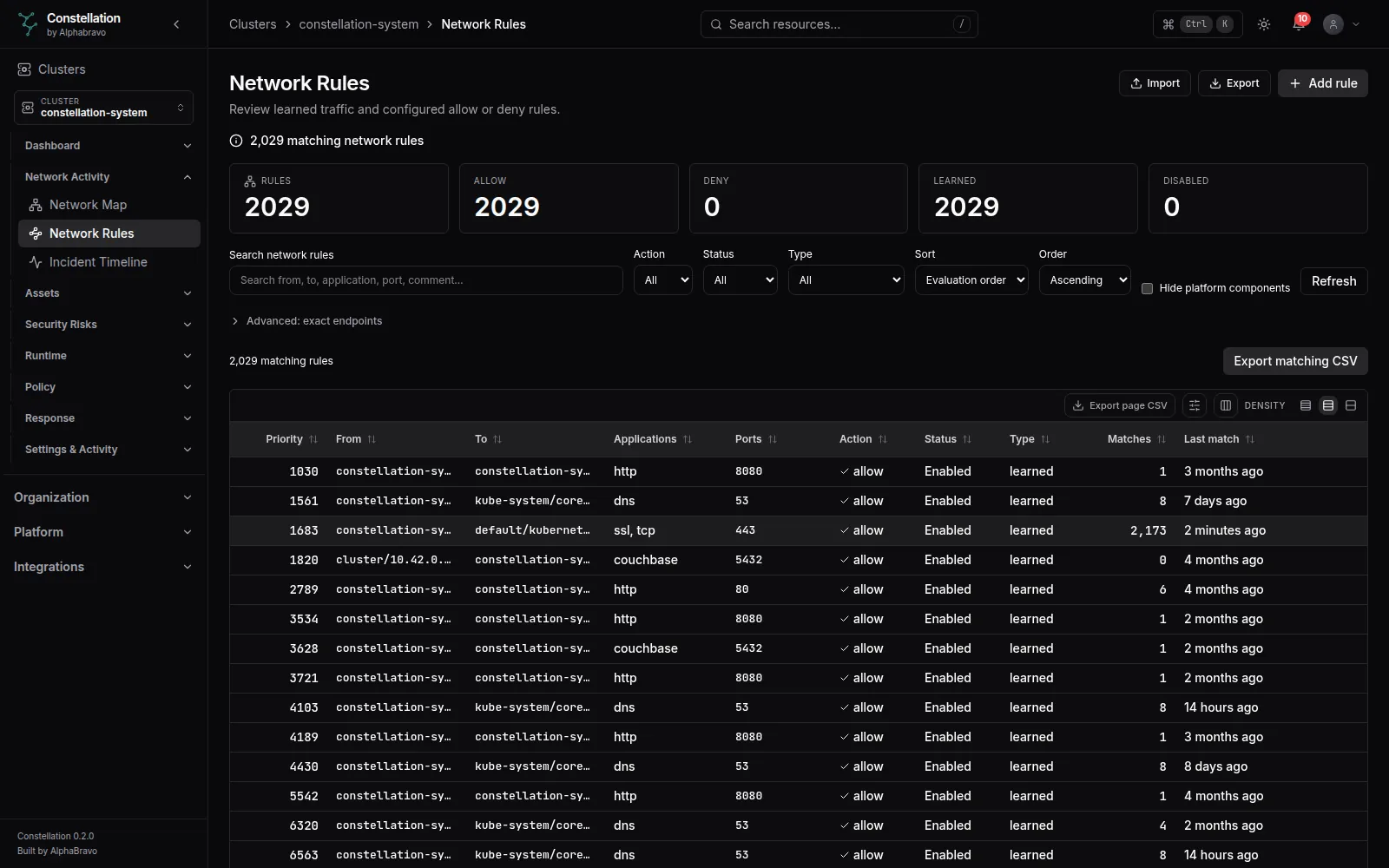Click the row with priority 1683
1389x868 pixels.
click(799, 530)
